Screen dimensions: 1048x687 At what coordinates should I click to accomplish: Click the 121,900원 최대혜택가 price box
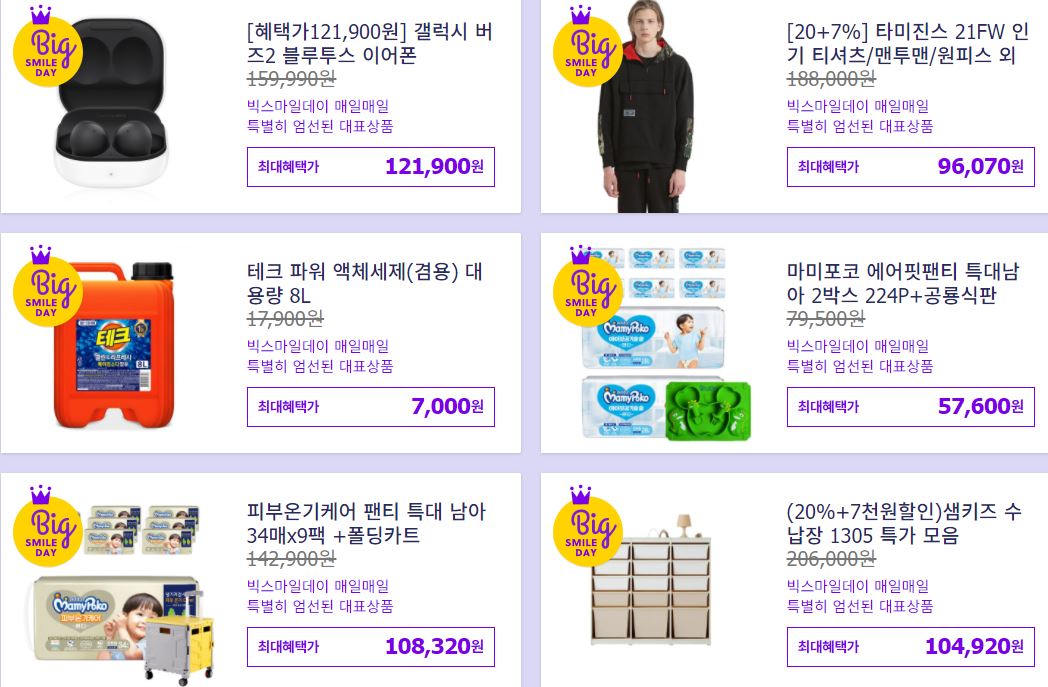point(371,166)
